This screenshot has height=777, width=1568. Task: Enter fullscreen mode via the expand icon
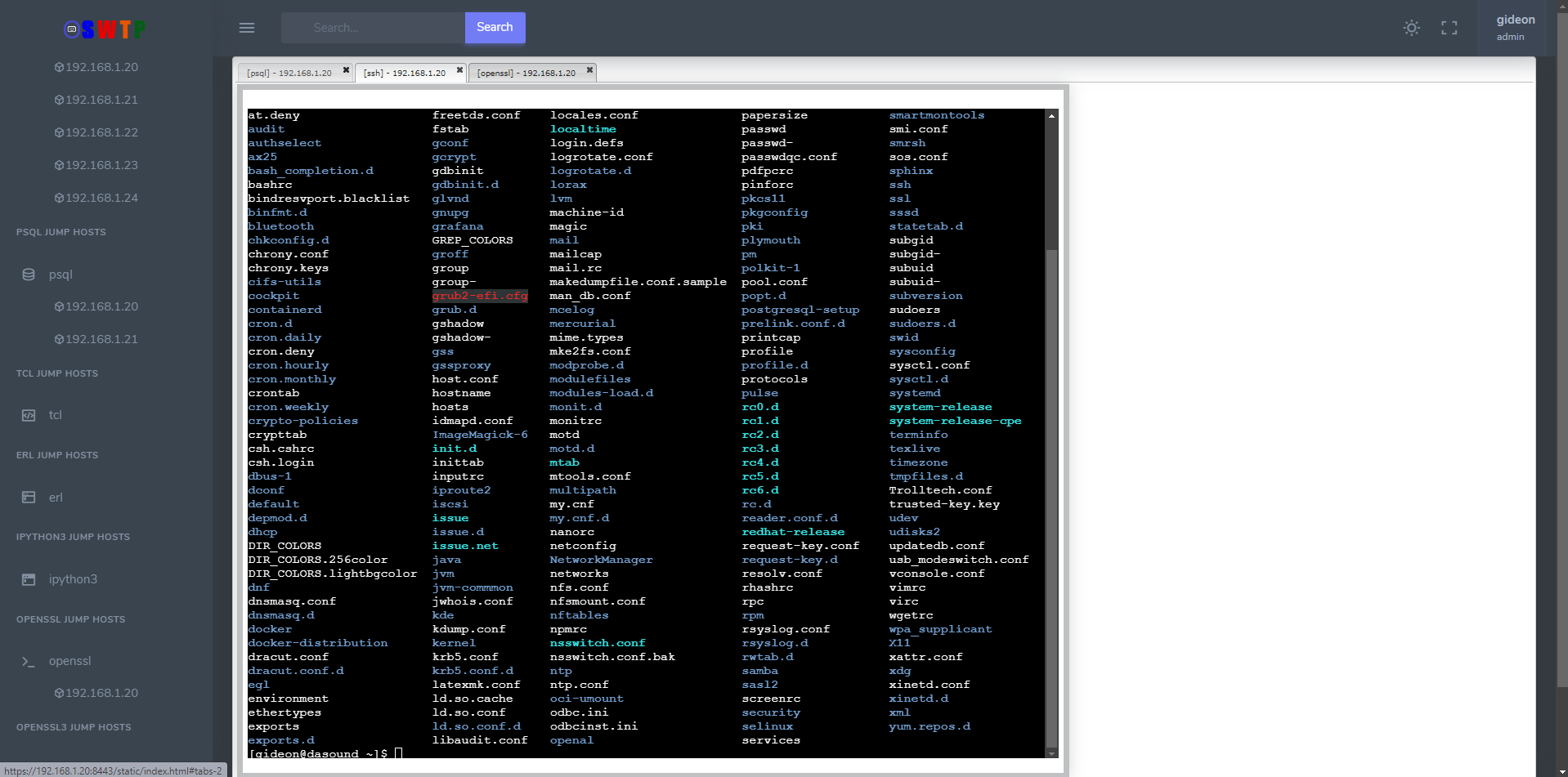pos(1449,28)
